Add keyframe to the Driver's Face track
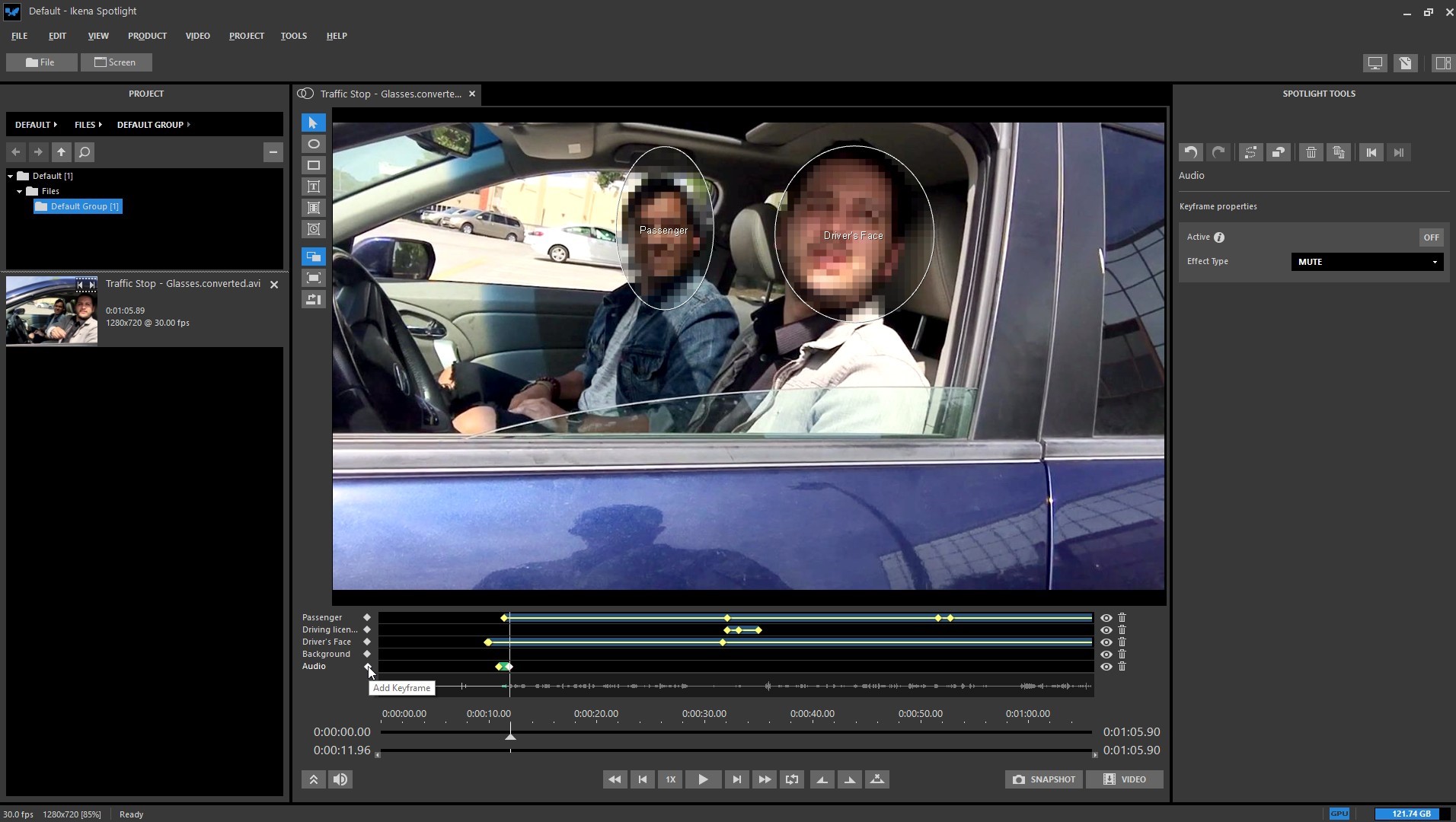 click(367, 642)
